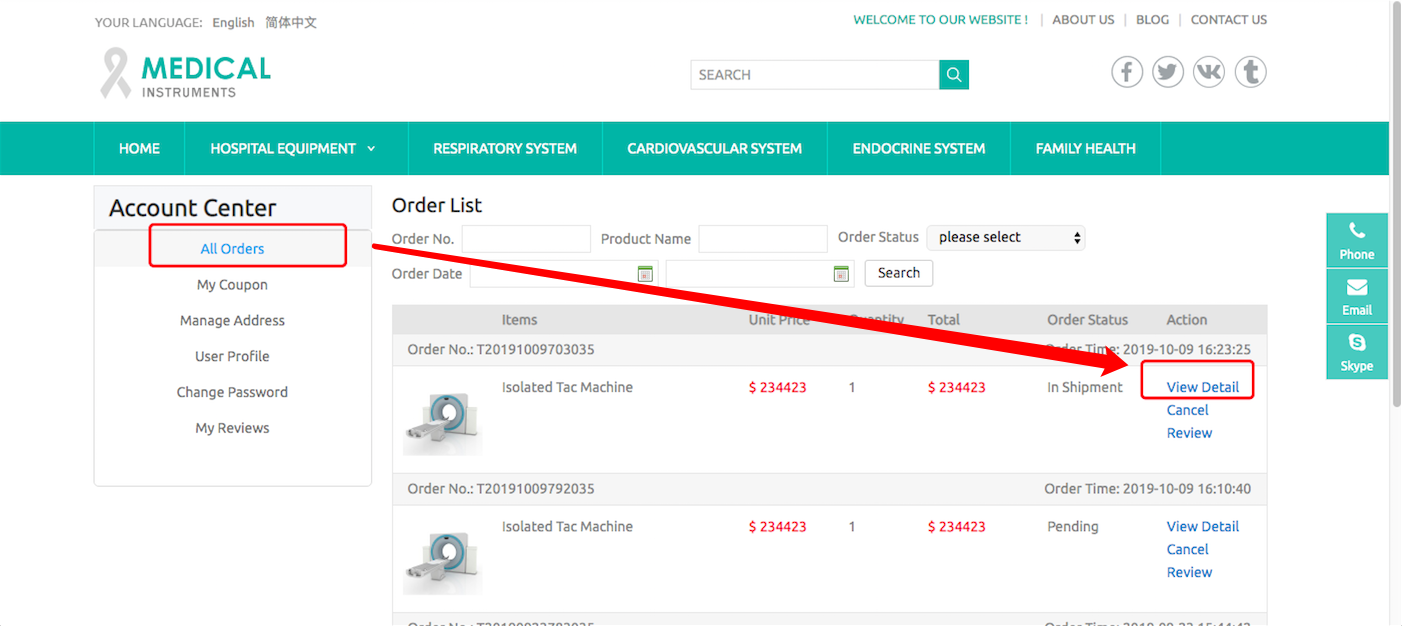1402x626 pixels.
Task: Click the Isolated Tac Machine thumbnail of Pending order
Action: (x=443, y=563)
